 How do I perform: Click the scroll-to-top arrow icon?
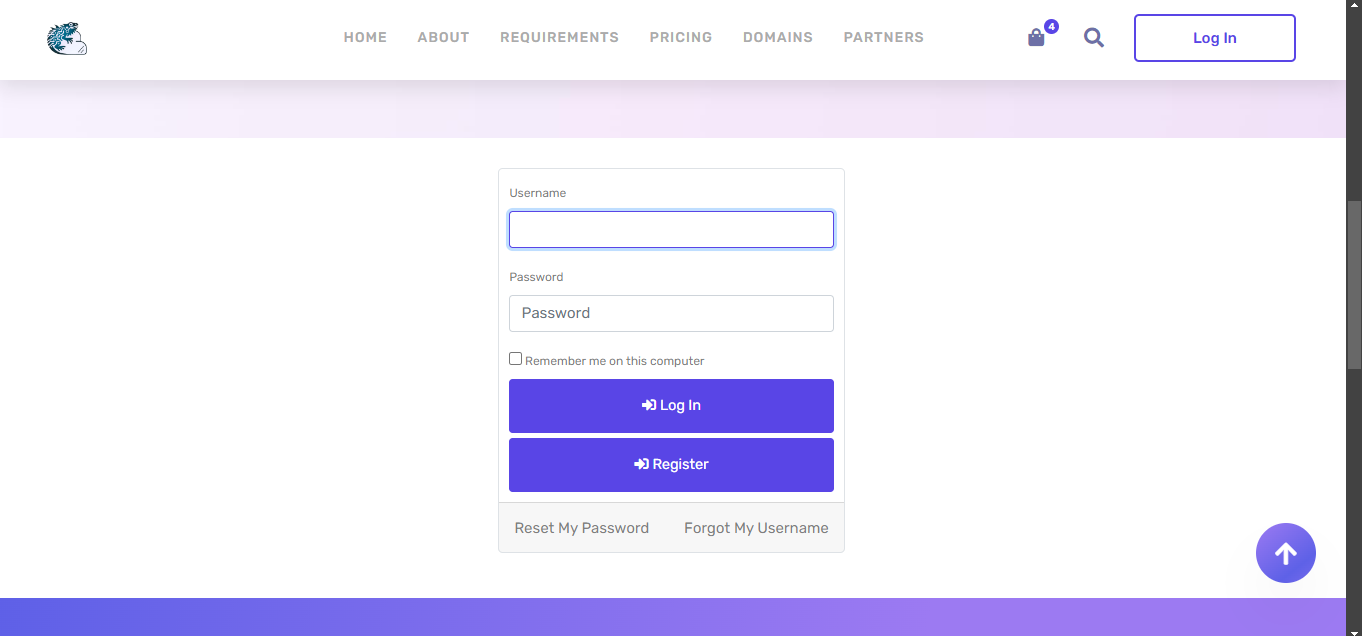pyautogui.click(x=1285, y=553)
